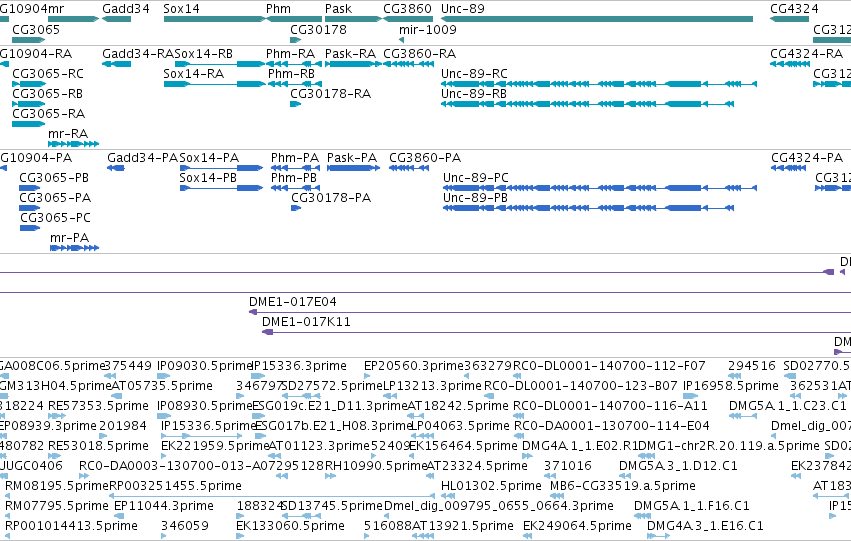Select EST HL01302.5prime

(x=492, y=486)
